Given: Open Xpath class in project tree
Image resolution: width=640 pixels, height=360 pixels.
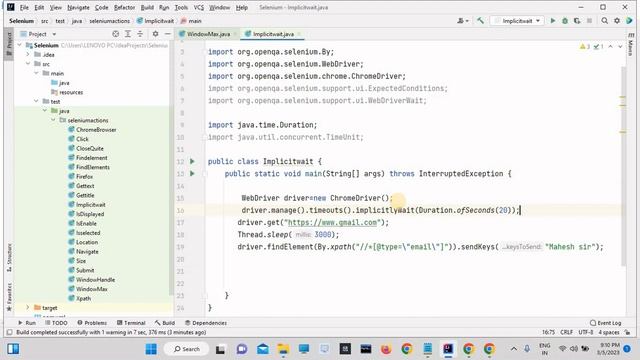Looking at the screenshot, I should [x=83, y=298].
